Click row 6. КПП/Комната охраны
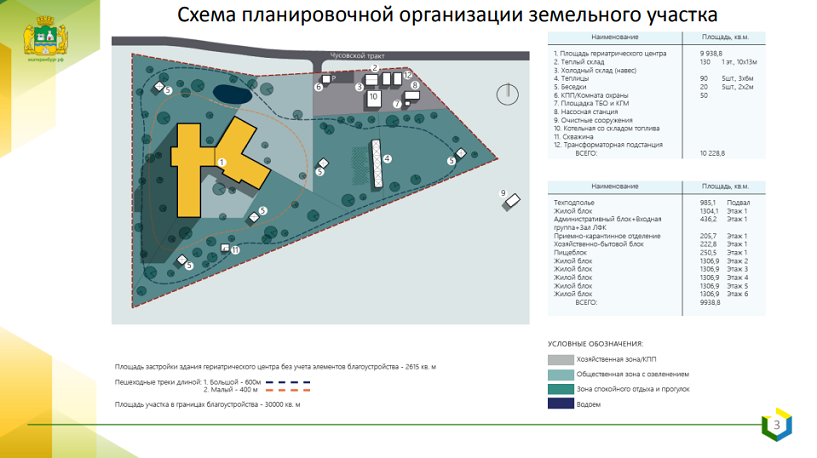The image size is (817, 458). pyautogui.click(x=656, y=95)
